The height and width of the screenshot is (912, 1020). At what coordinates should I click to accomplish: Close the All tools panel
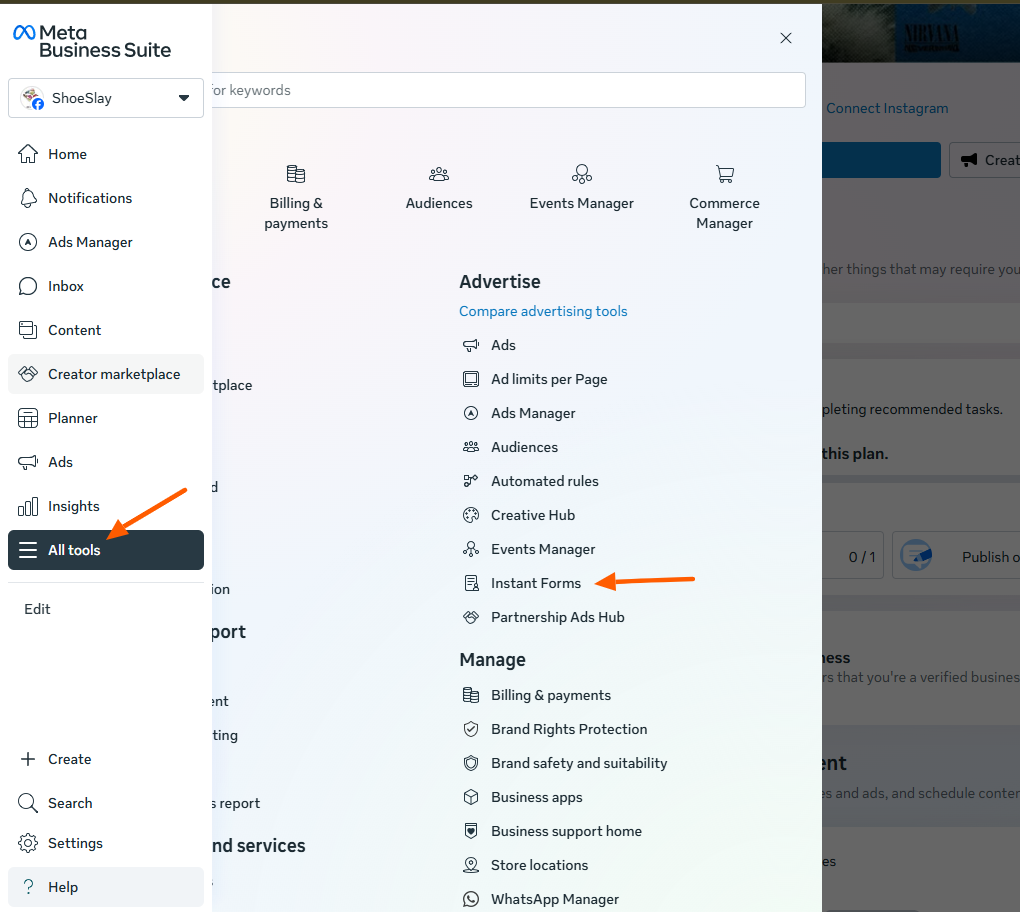786,38
